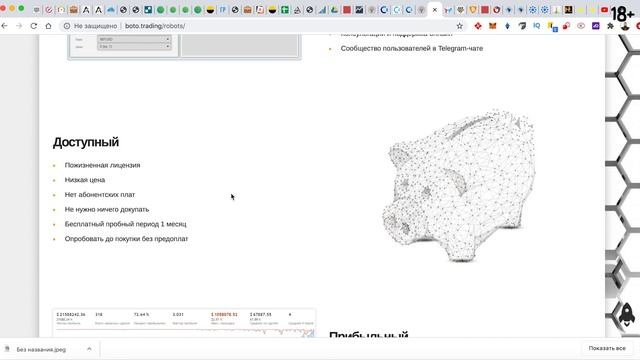Click "Нет абонентских плат" list item
Screen dimensions: 640x360
(100, 194)
